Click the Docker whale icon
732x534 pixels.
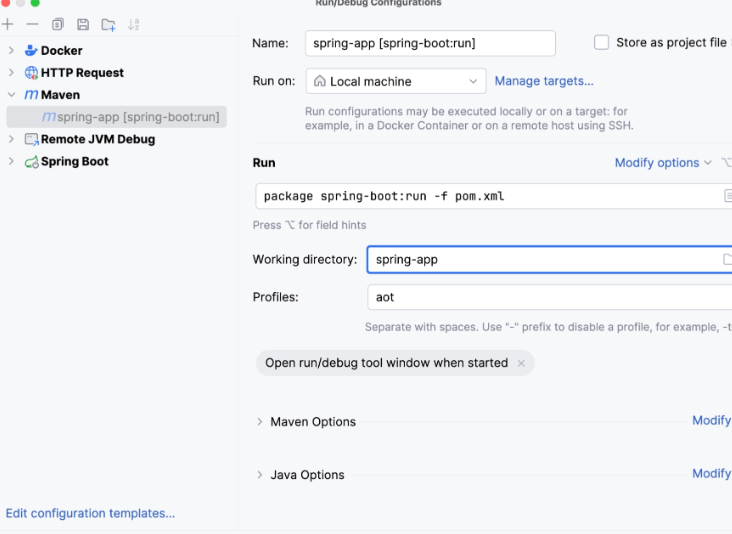(31, 50)
